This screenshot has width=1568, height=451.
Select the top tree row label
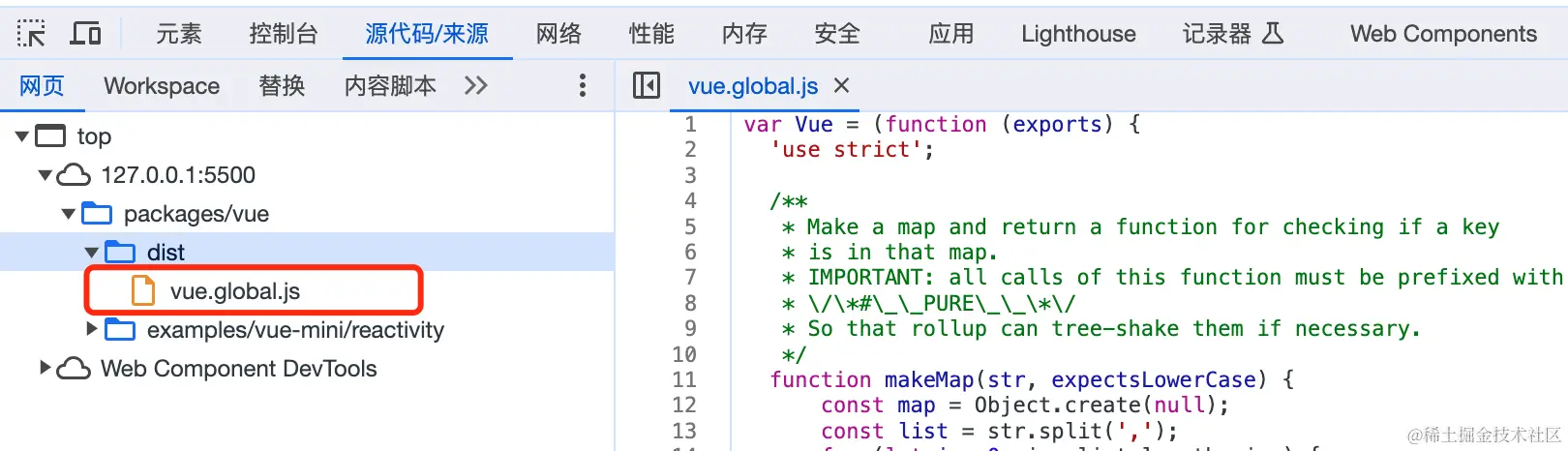point(94,136)
